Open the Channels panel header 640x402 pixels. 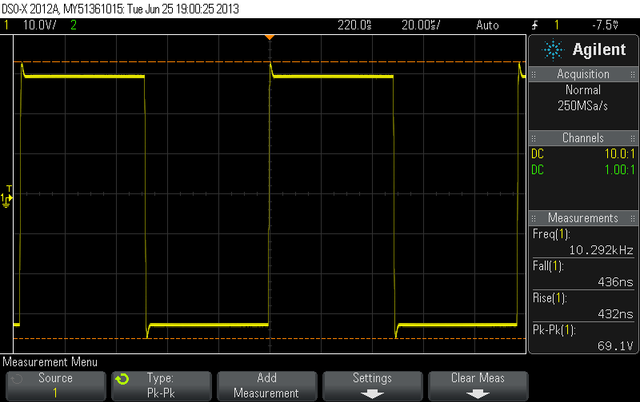click(583, 138)
